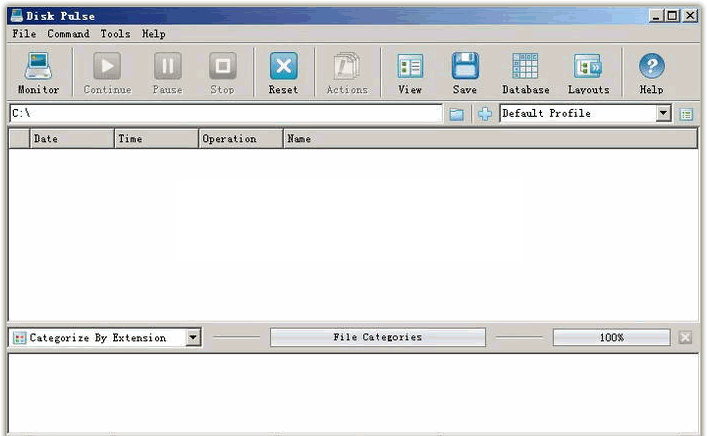Open profile options icon beside Default Profile
The height and width of the screenshot is (436, 707).
[x=686, y=114]
